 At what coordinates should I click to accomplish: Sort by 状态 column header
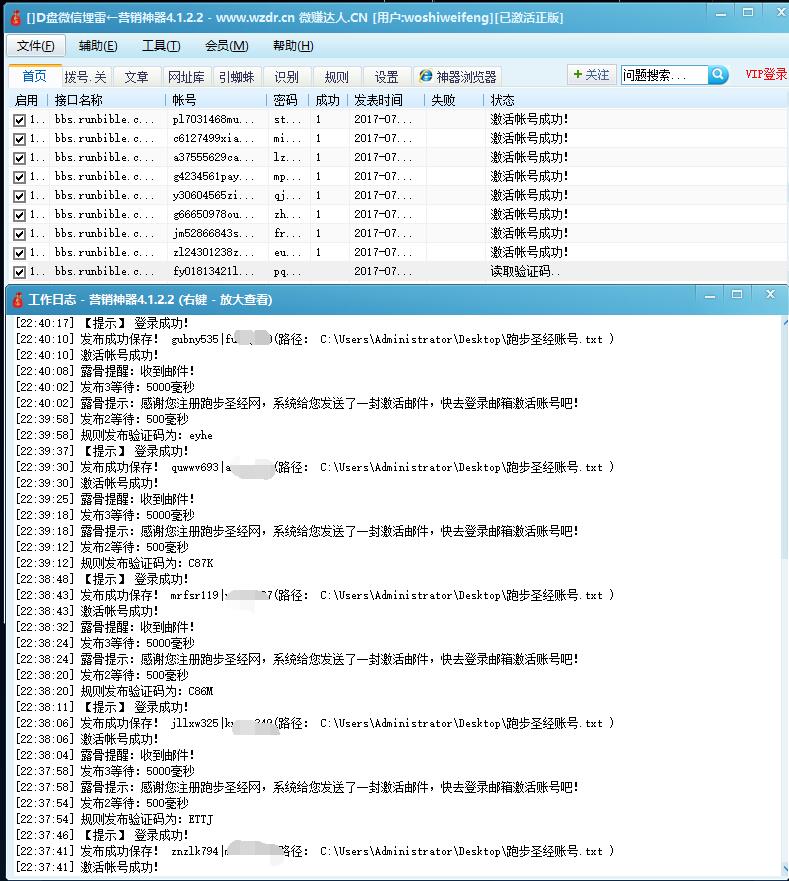(635, 100)
